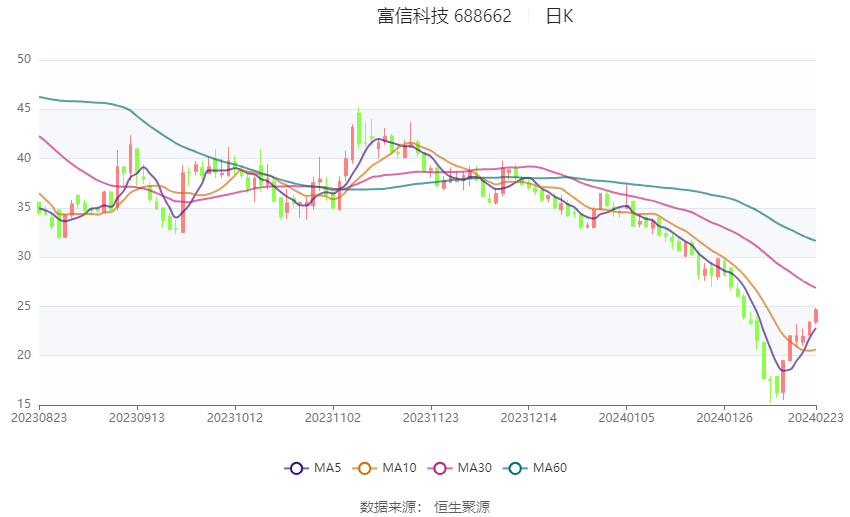This screenshot has height=517, width=850.
Task: Click the 日K label in title
Action: 559,16
